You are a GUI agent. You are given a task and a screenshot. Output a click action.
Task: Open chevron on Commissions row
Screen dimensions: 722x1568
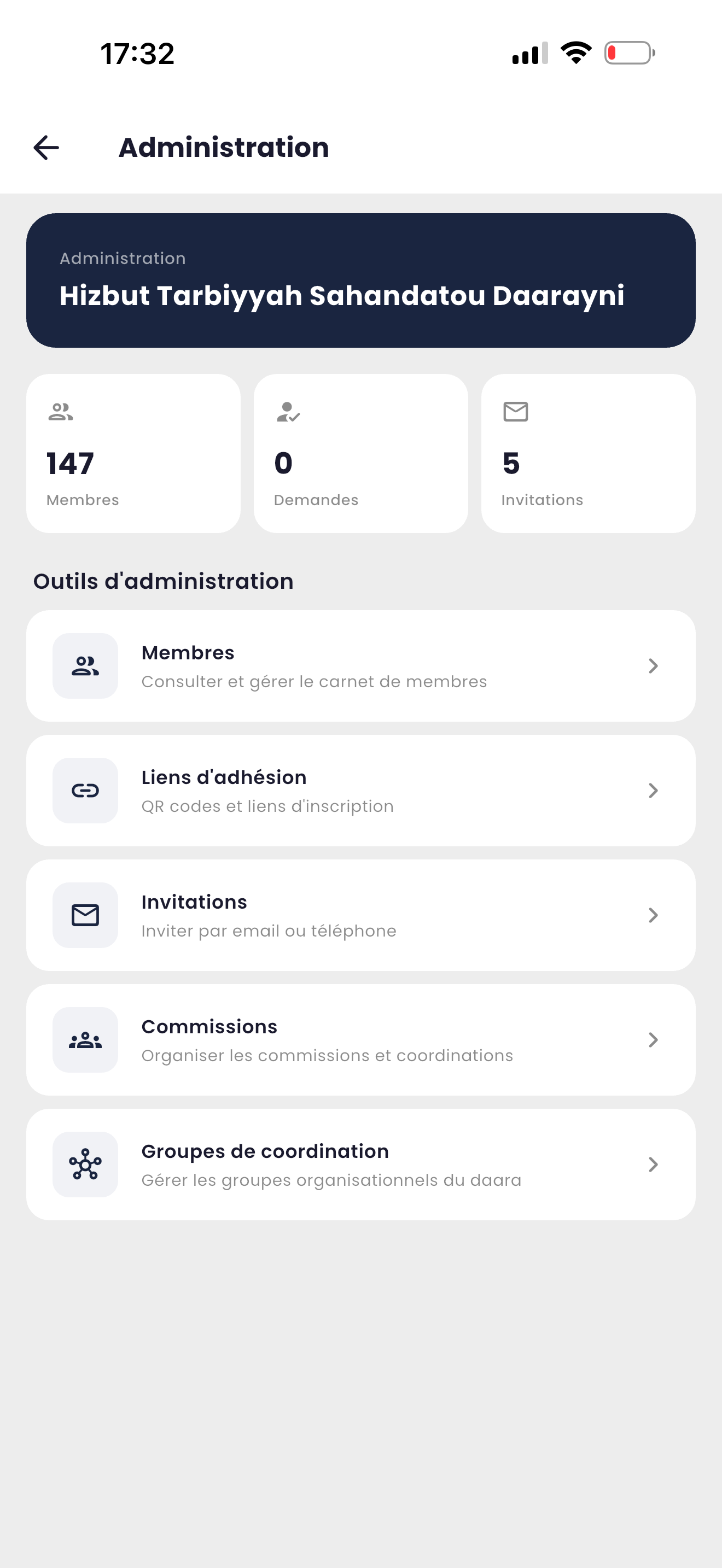(x=653, y=1040)
